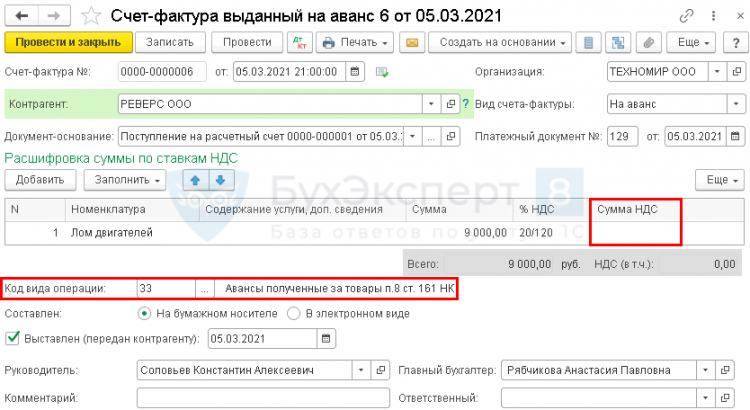This screenshot has width=750, height=410.
Task: Open the document structure/related documents icon
Action: tap(618, 43)
